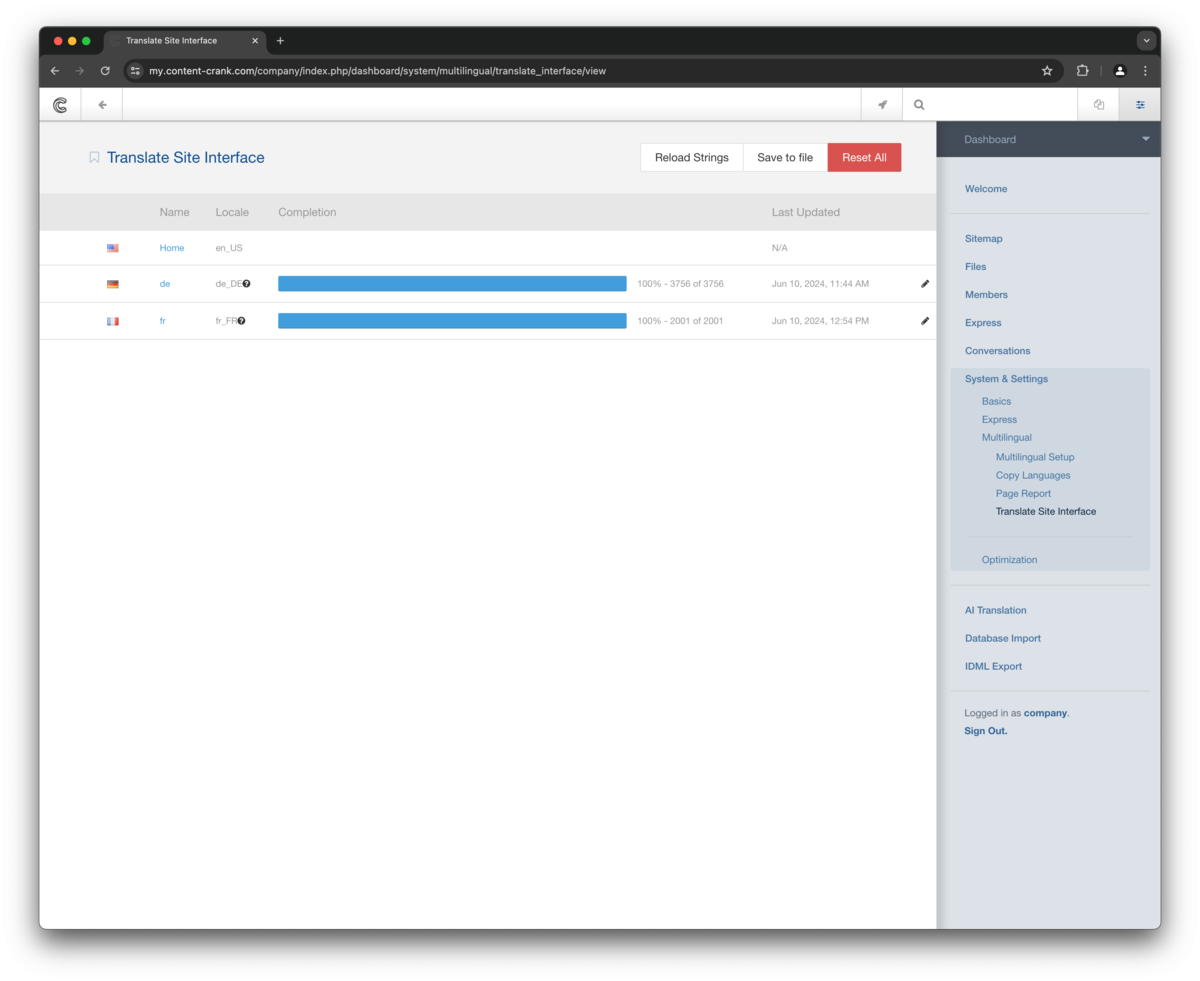Screen dimensions: 1200x981
Task: Open Multilingual Setup page
Action: 1035,457
